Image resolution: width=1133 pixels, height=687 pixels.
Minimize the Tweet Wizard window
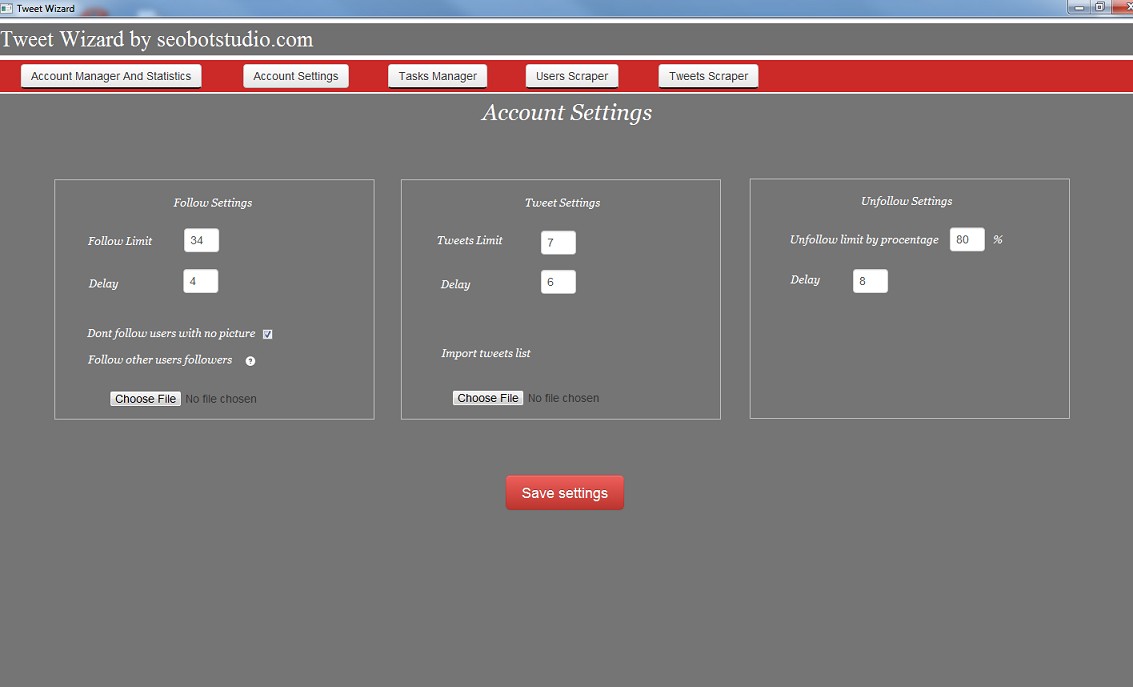click(1079, 7)
